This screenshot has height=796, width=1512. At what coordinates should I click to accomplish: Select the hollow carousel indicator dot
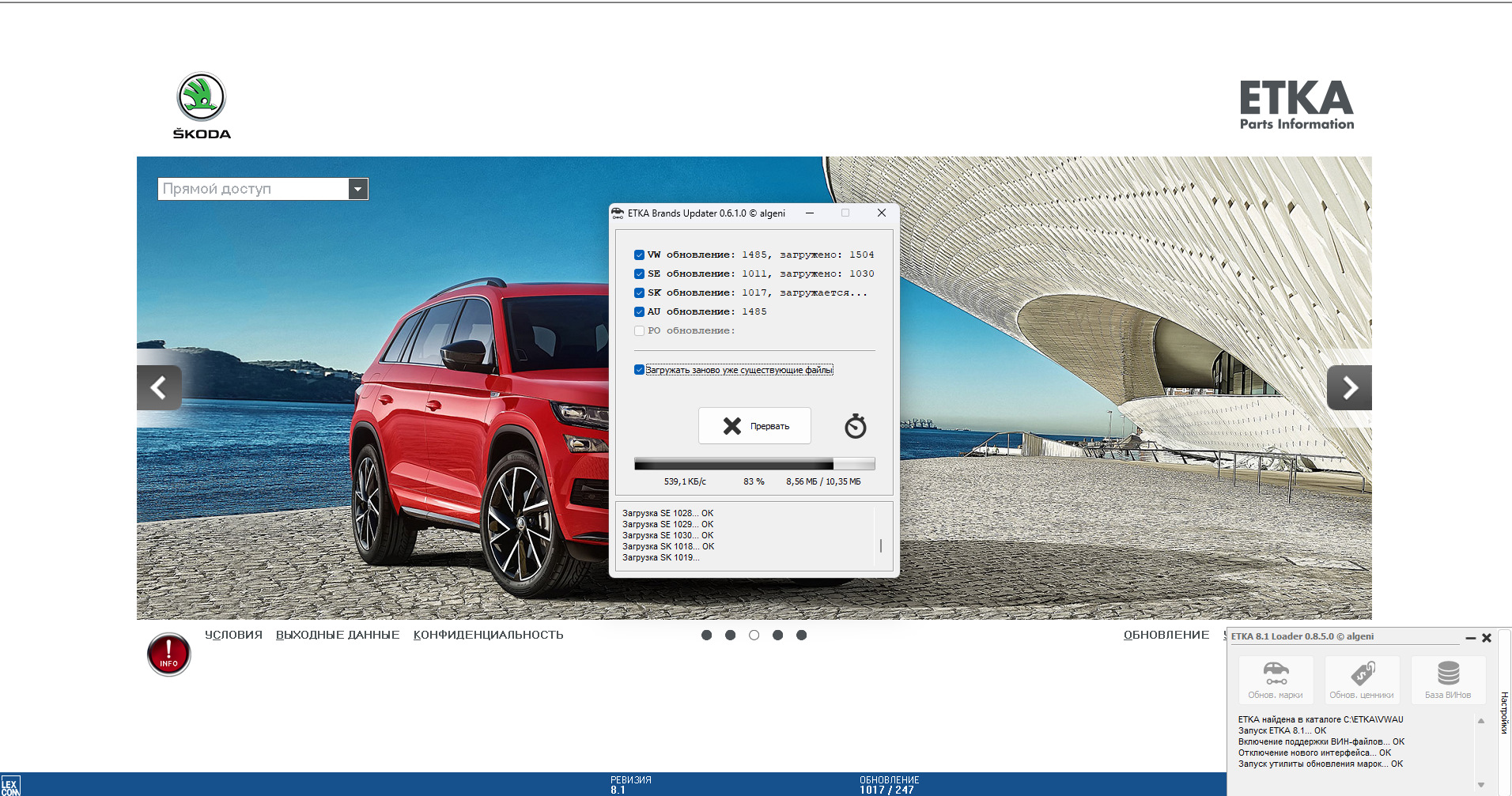[754, 635]
